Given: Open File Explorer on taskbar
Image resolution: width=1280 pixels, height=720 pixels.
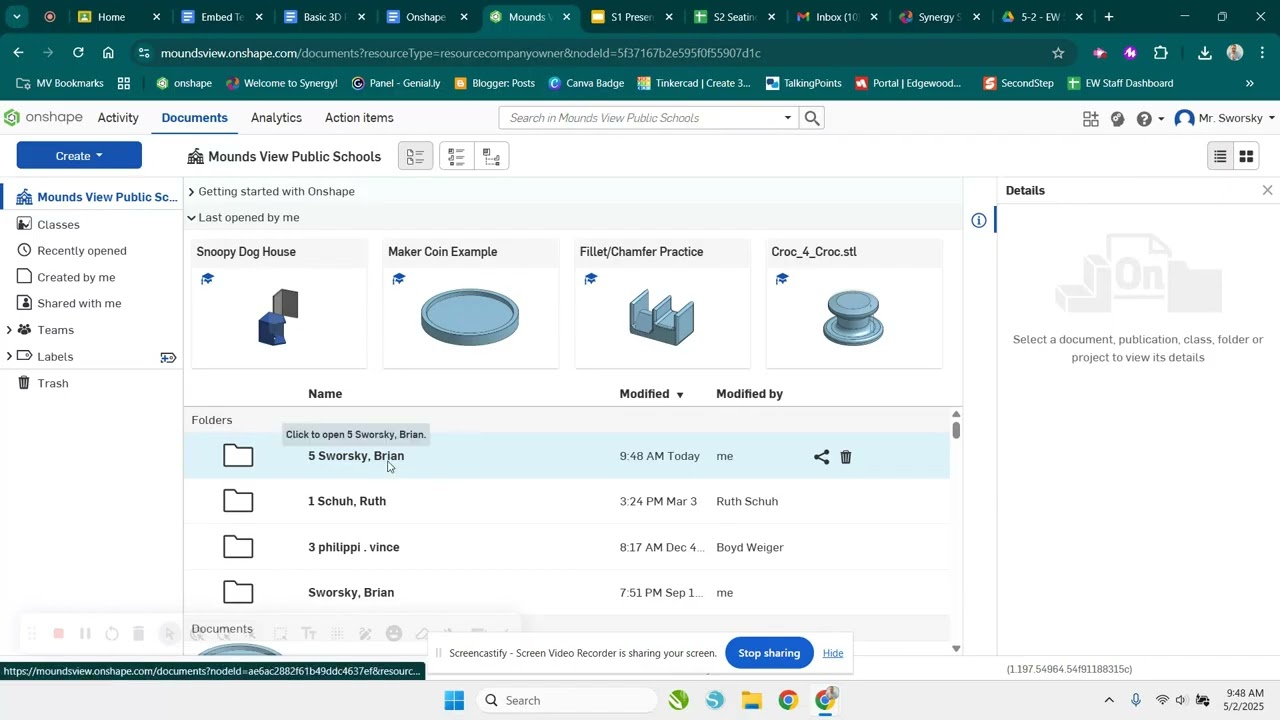Looking at the screenshot, I should tap(751, 700).
